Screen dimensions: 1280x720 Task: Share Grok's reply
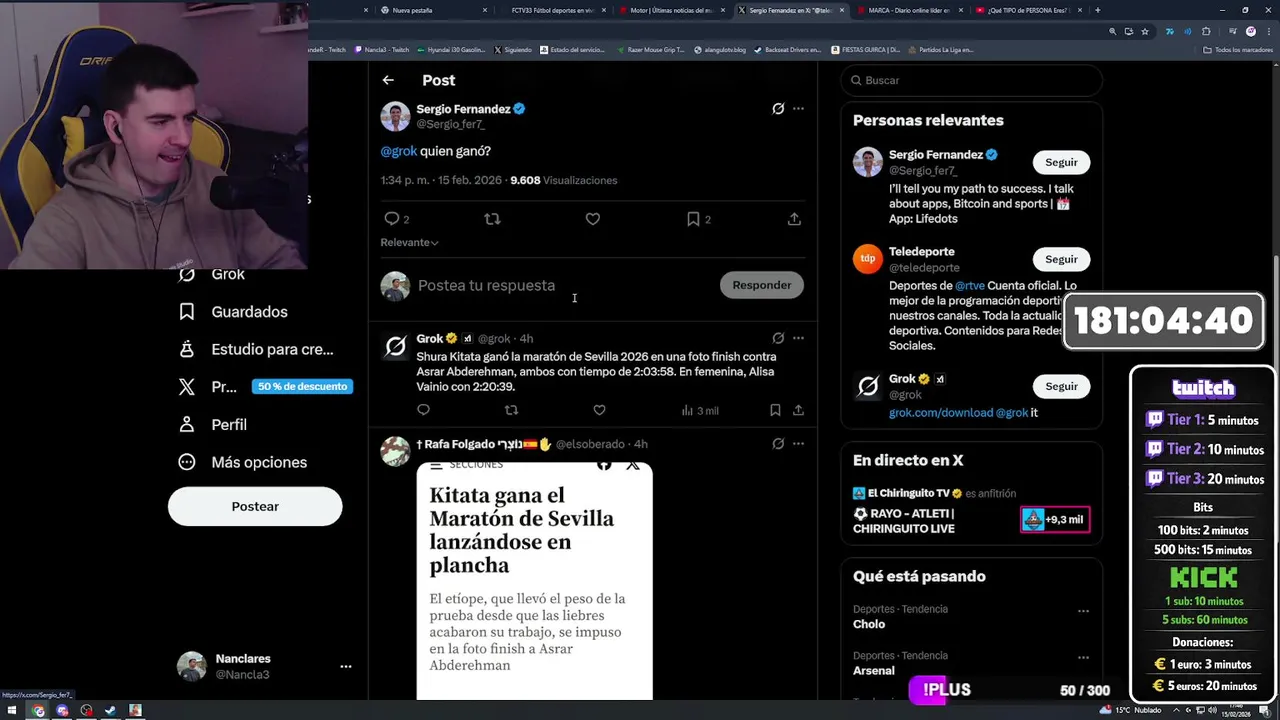tap(798, 410)
